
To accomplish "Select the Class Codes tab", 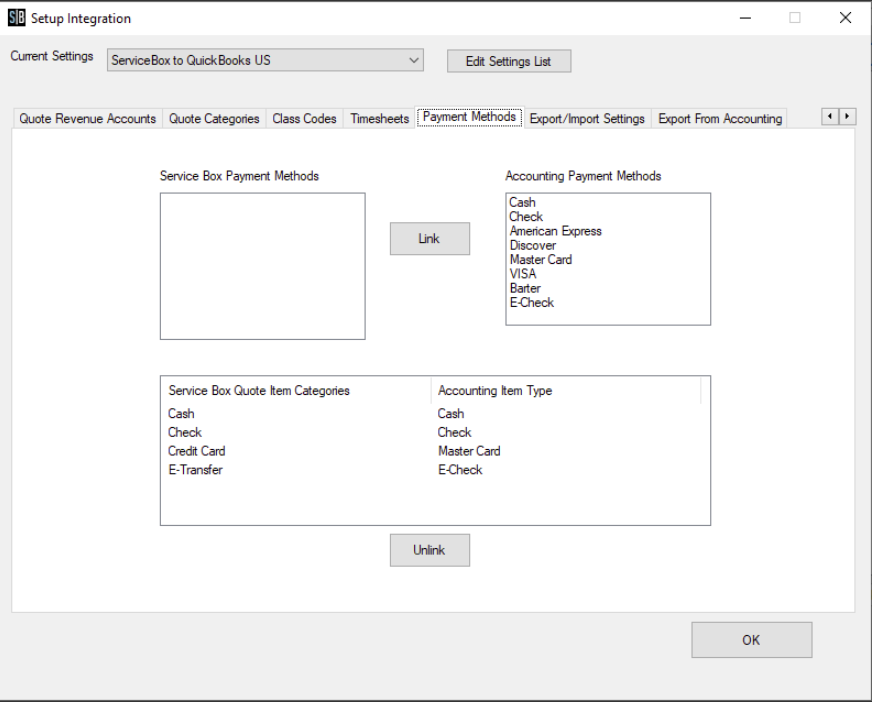I will click(x=304, y=118).
